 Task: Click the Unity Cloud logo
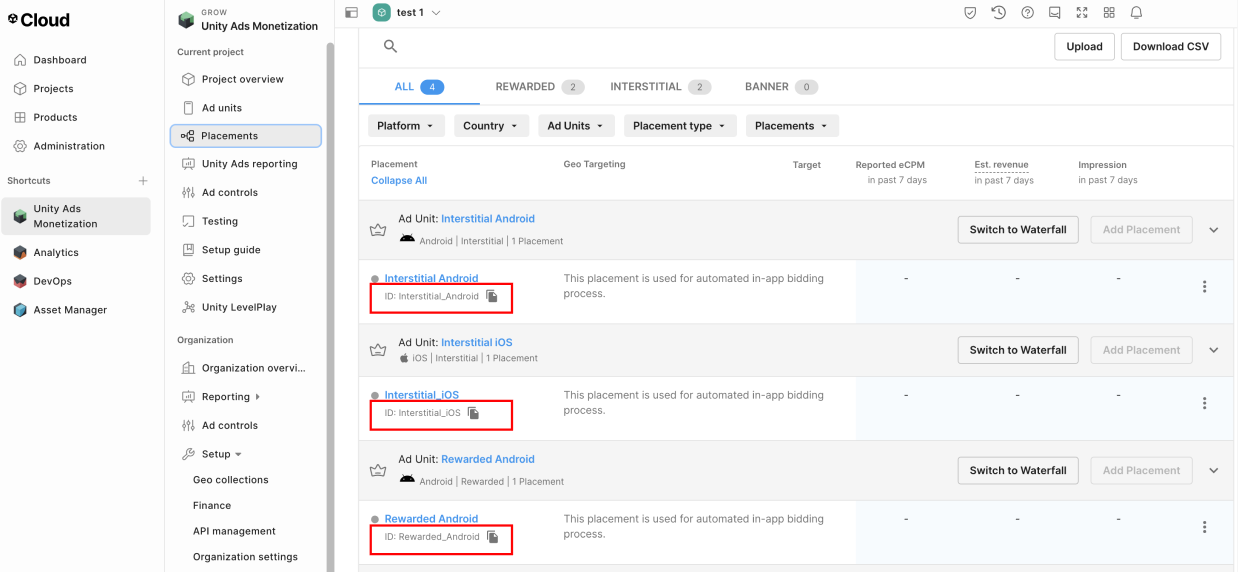(x=39, y=19)
